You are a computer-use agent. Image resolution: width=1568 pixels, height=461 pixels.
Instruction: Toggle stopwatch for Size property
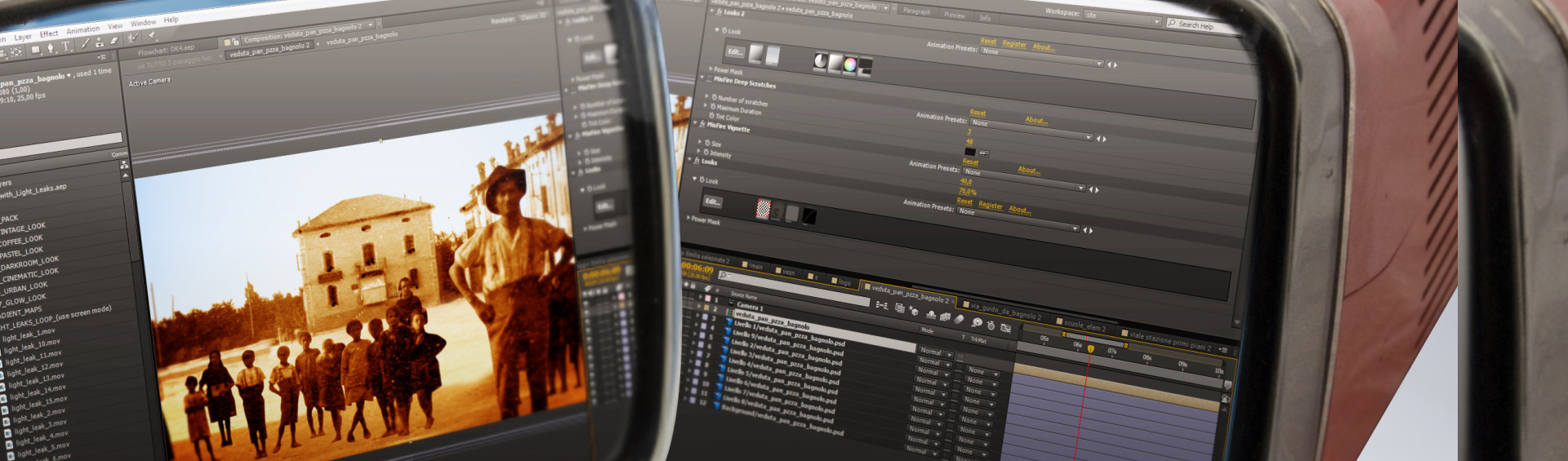pyautogui.click(x=707, y=143)
